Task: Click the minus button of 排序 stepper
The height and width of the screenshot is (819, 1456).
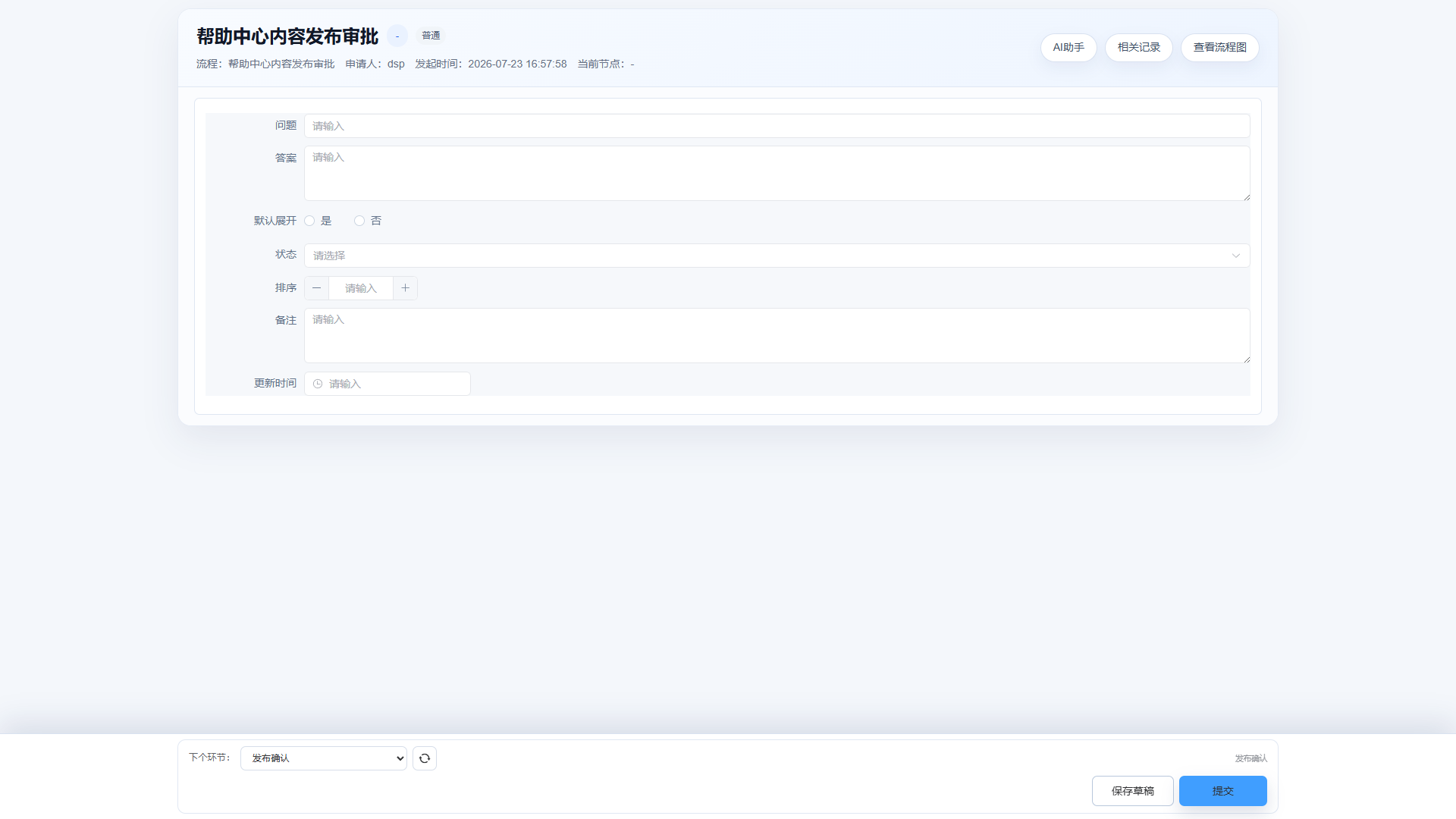Action: (317, 288)
